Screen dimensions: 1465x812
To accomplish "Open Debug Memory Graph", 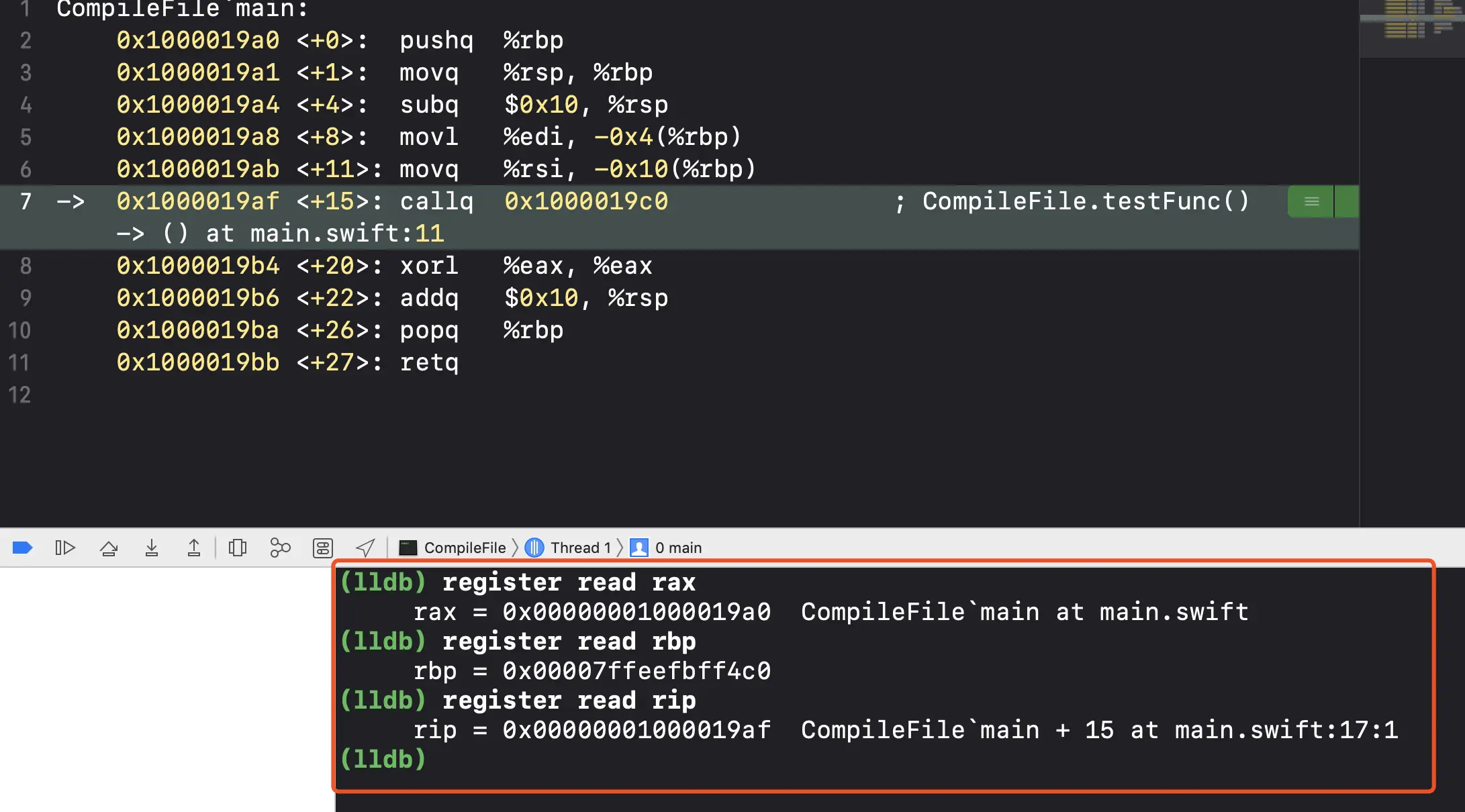I will 280,548.
